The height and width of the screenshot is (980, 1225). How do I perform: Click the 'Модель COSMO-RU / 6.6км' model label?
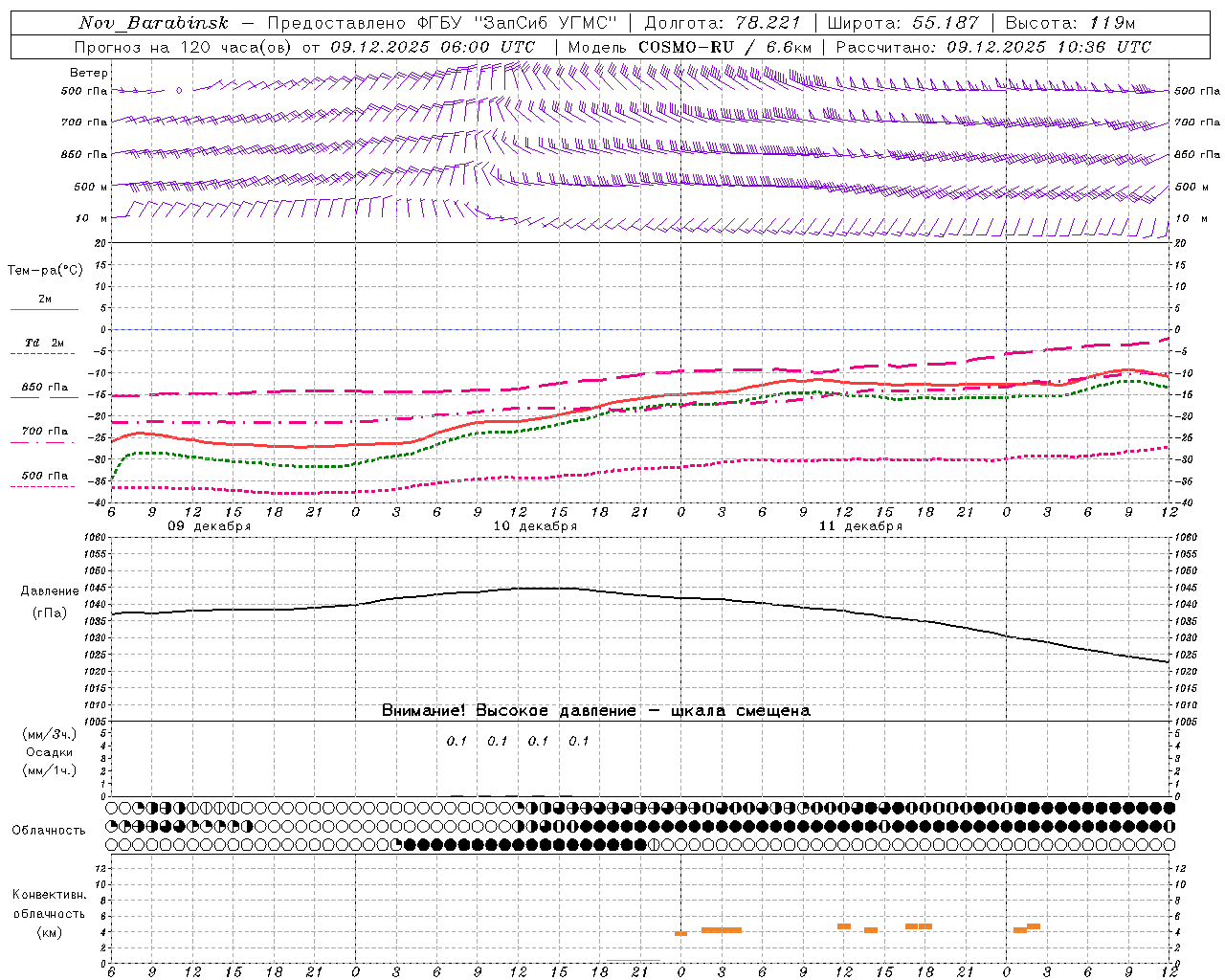(x=690, y=47)
